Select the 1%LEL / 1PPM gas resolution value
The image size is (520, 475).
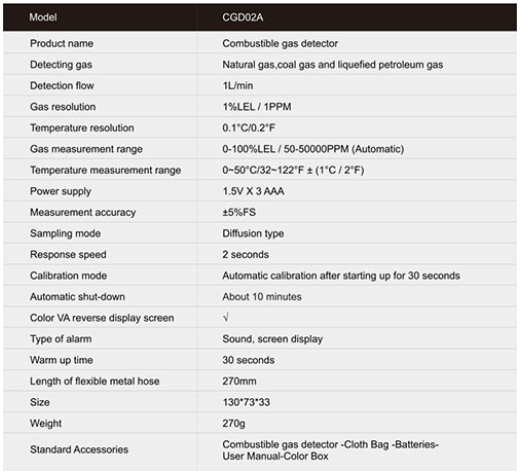coord(257,107)
